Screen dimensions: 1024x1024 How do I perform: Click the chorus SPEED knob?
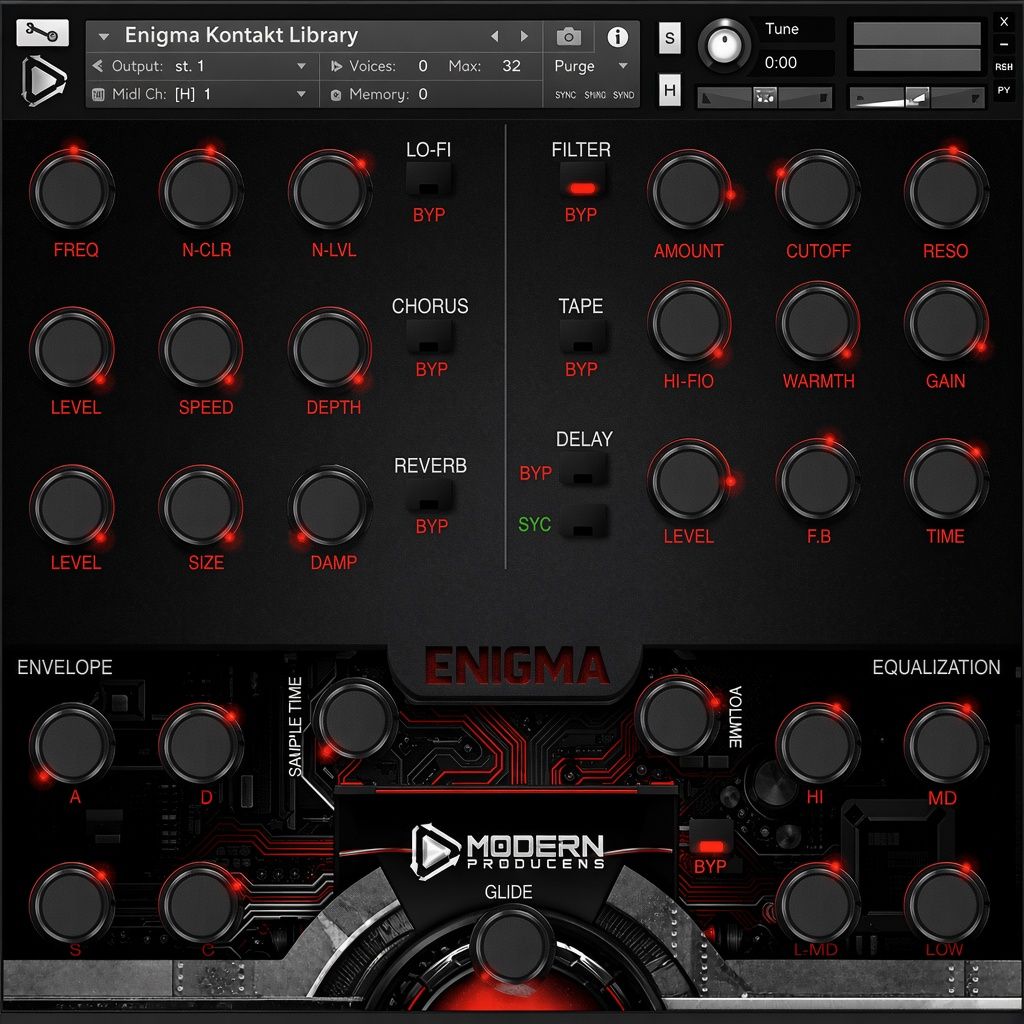coord(201,349)
